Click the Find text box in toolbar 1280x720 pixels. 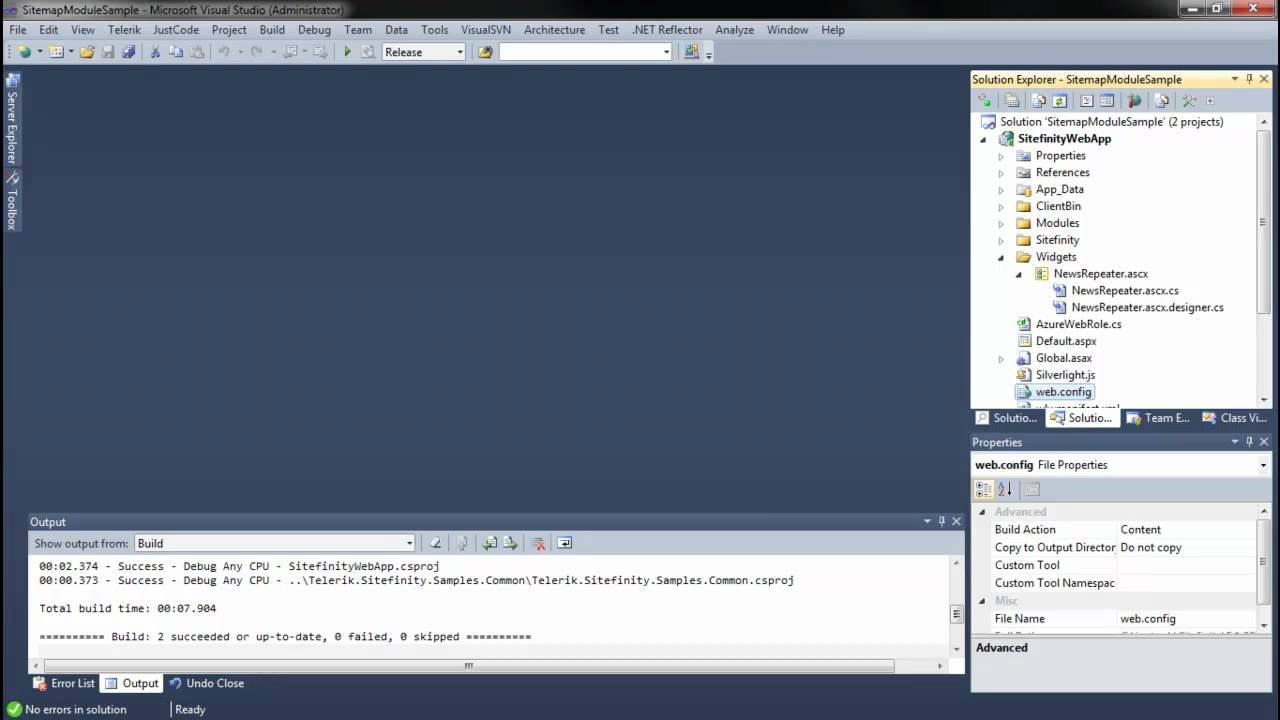(579, 52)
